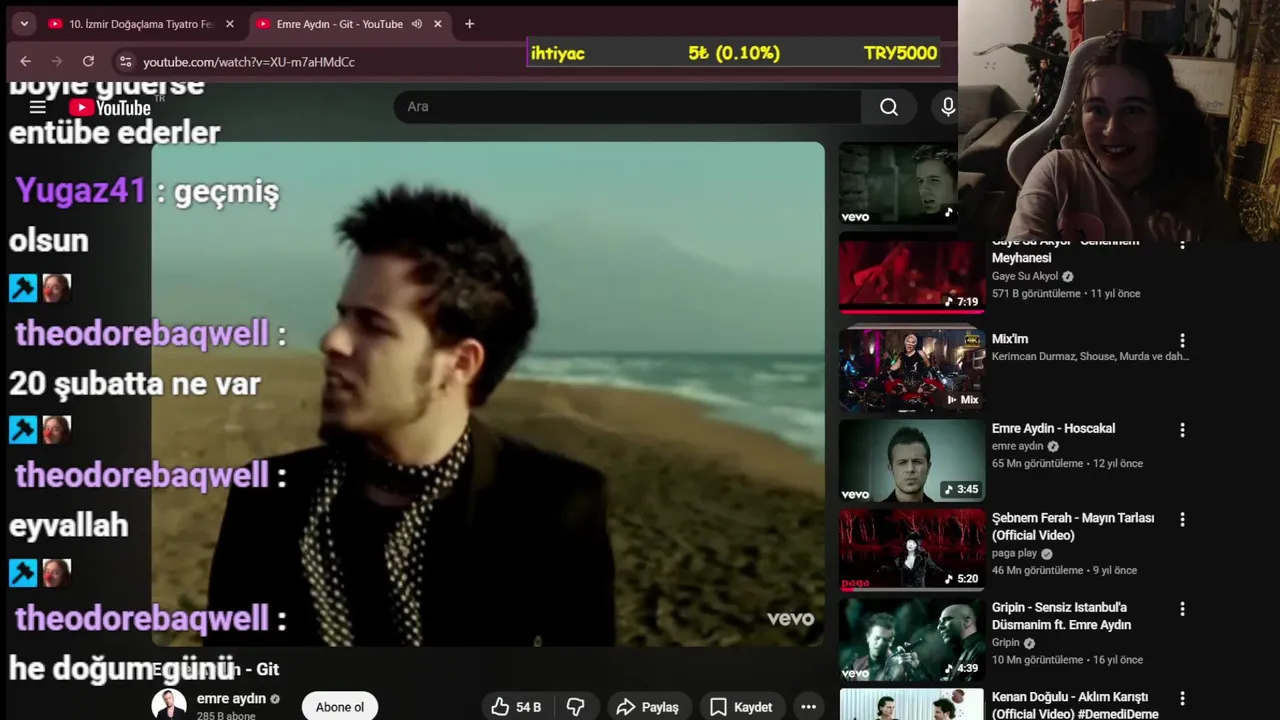Close the Emre Aydın - Git tab
Screen dimensions: 1280x720
(x=438, y=24)
